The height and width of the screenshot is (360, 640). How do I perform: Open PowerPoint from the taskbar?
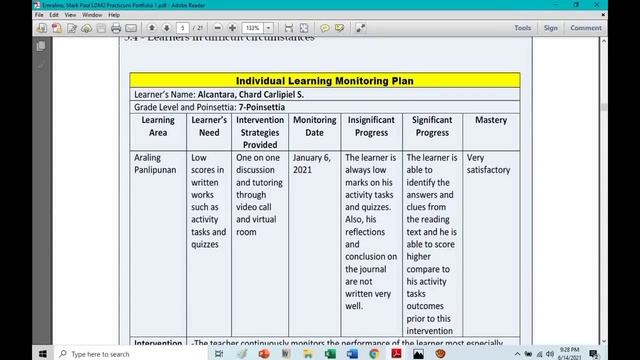pyautogui.click(x=264, y=354)
